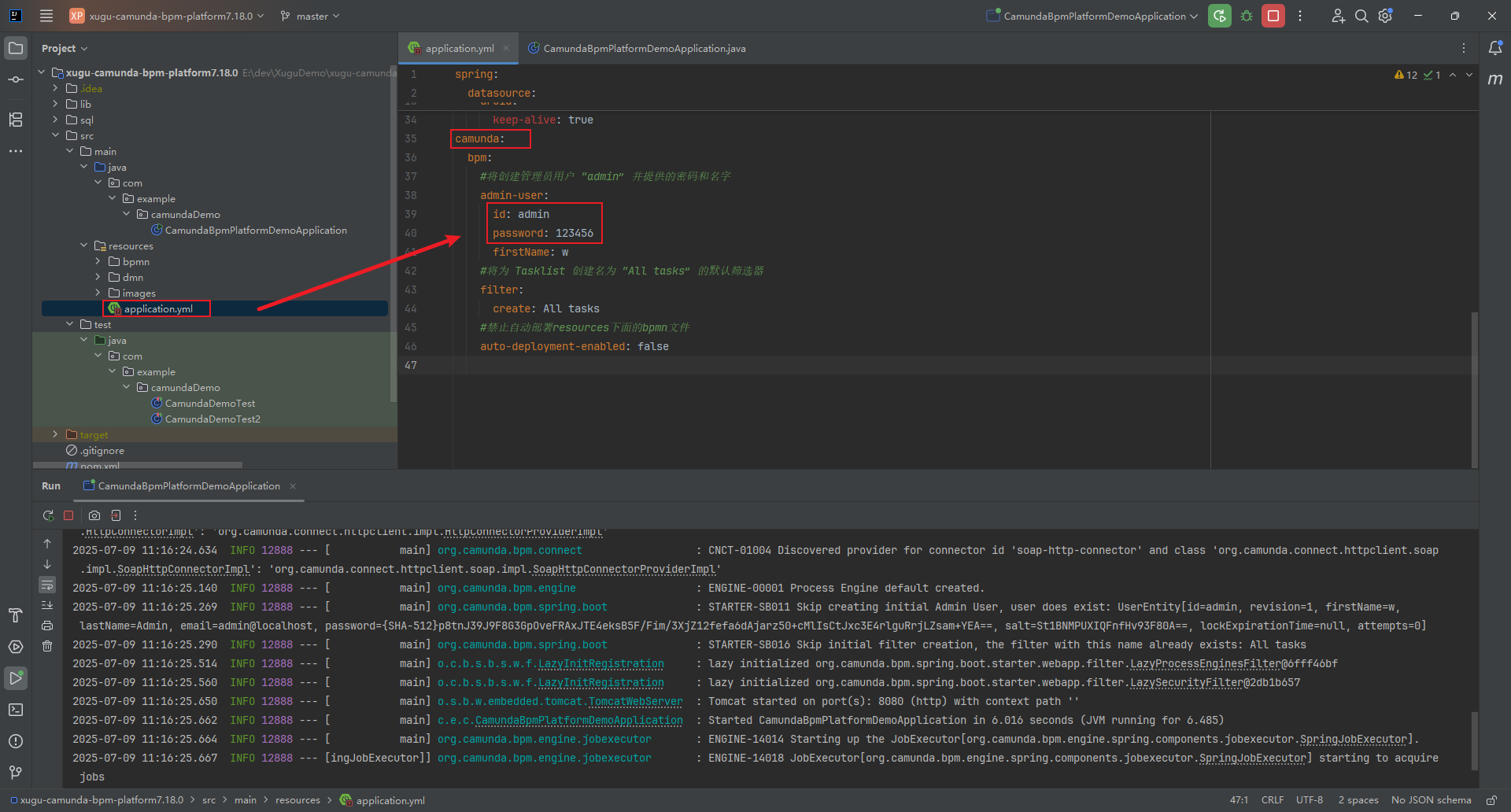The width and height of the screenshot is (1511, 812).
Task: Toggle scroll to end of console
Action: (x=47, y=605)
